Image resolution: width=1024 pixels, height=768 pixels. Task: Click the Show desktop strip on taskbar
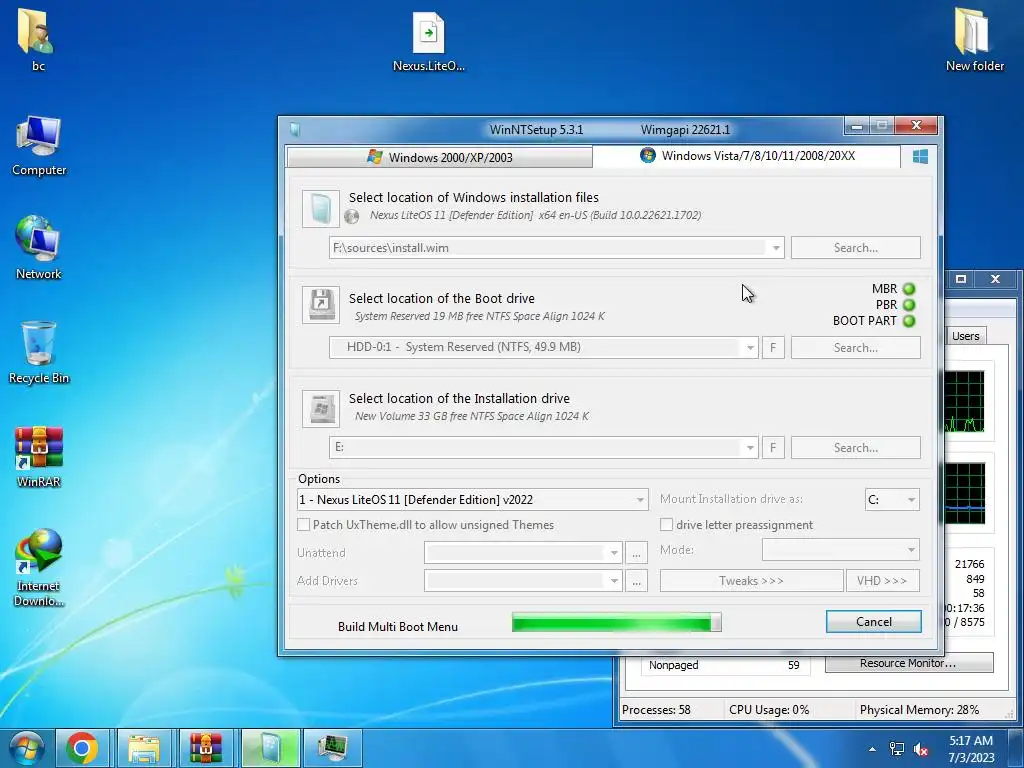point(1016,748)
